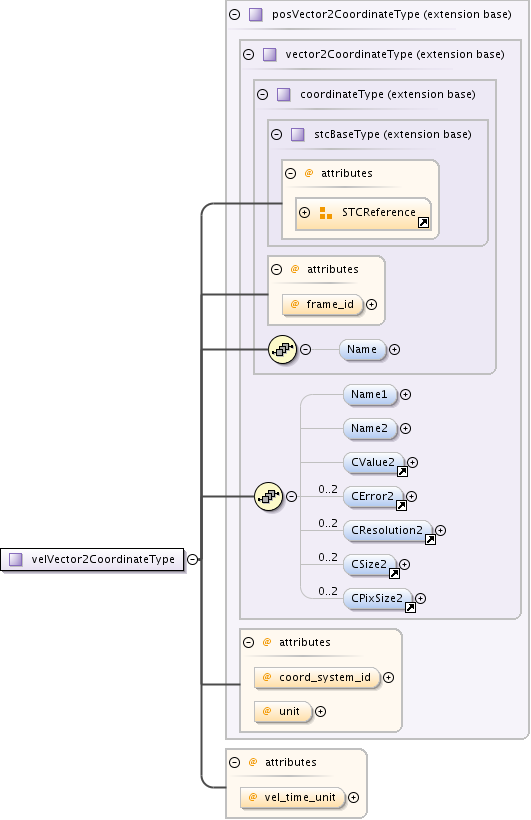Select the unit attribute node
The image size is (531, 820).
(x=283, y=712)
